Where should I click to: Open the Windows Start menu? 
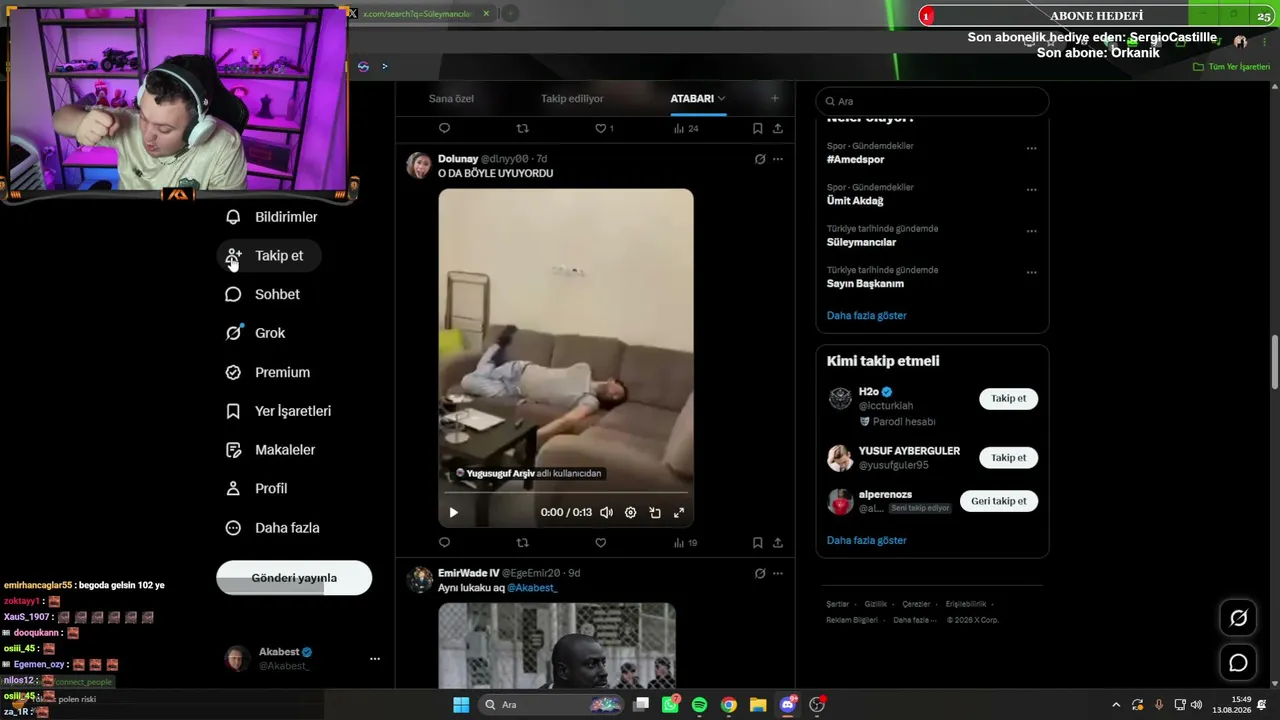461,705
